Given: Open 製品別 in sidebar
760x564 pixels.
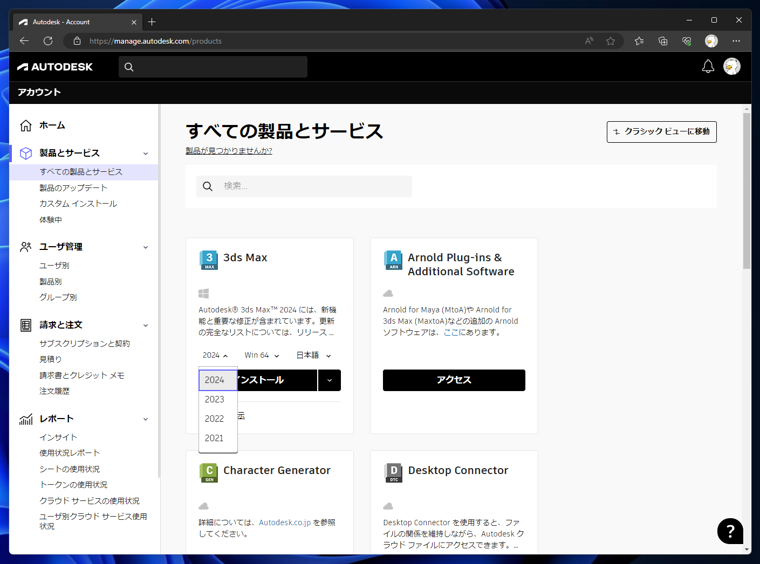Looking at the screenshot, I should [50, 282].
